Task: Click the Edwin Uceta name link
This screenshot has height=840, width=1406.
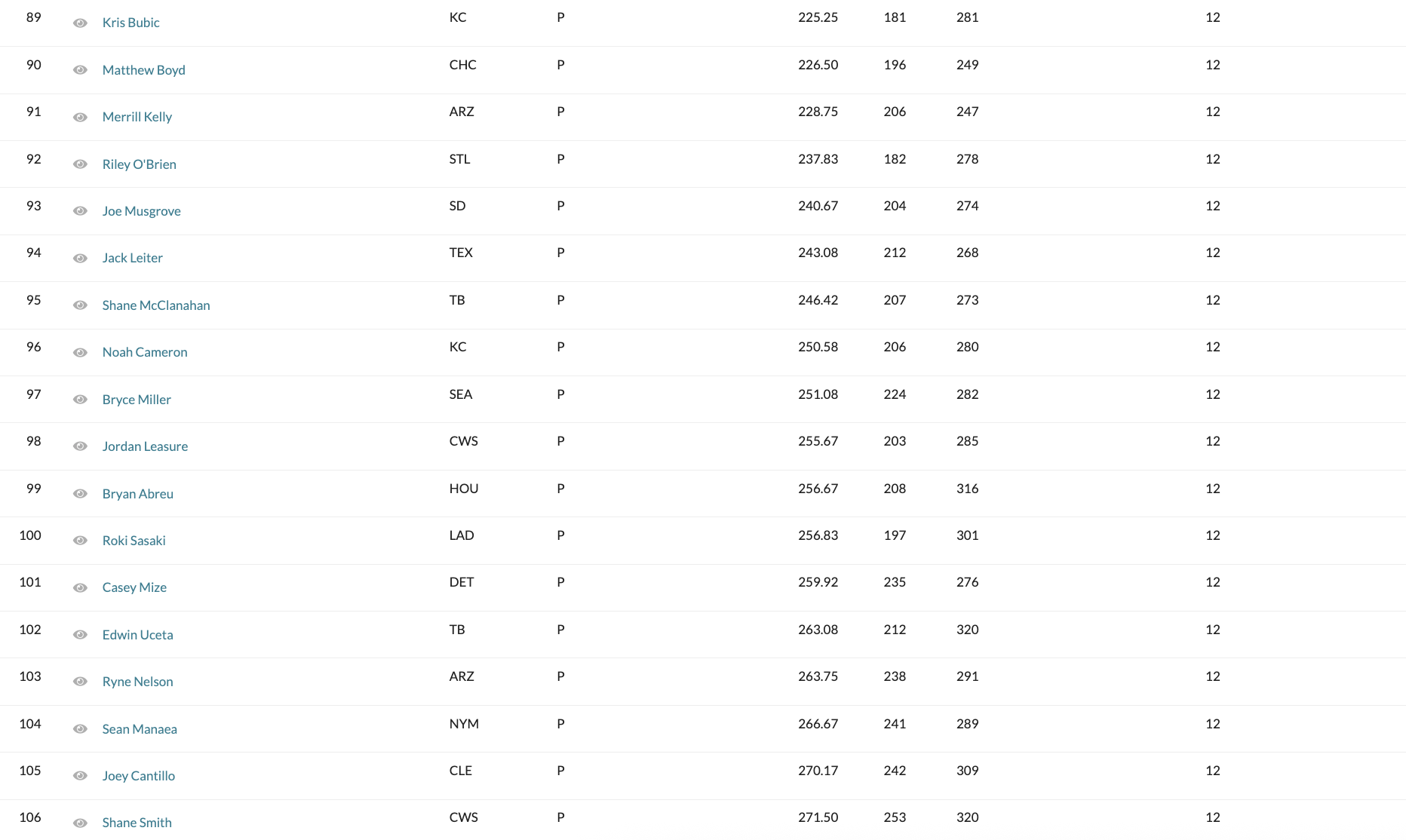Action: pos(137,635)
